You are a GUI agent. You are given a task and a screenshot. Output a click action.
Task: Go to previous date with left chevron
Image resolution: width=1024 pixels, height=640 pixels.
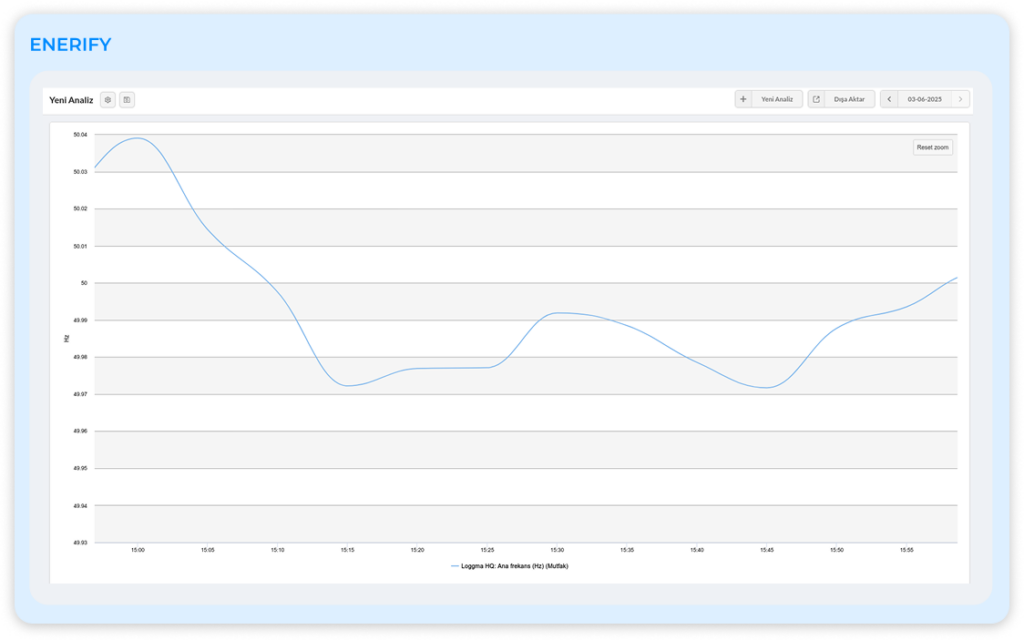tap(889, 99)
